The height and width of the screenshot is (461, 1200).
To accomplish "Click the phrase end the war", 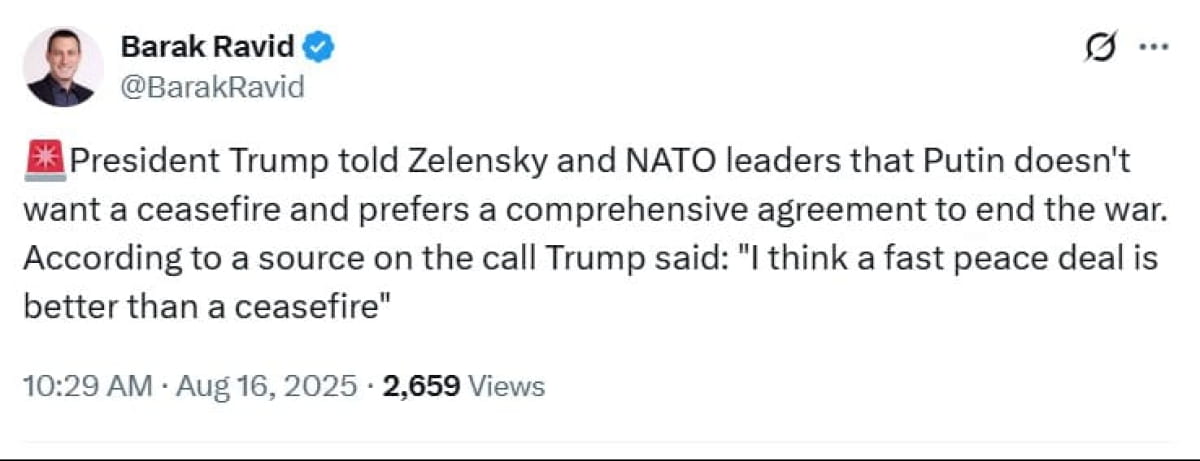I will pyautogui.click(x=1062, y=212).
